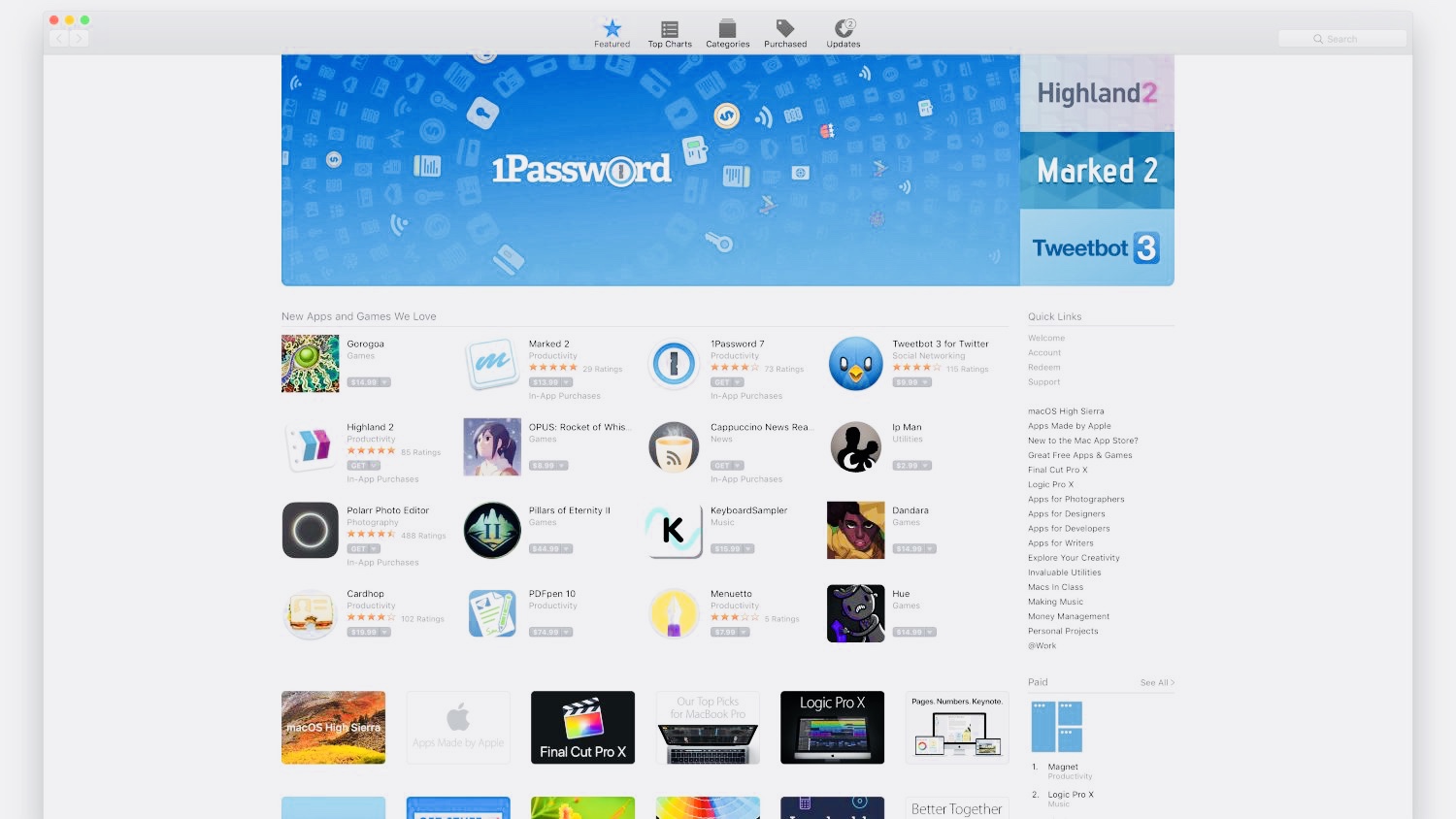Open the Apps Made by Apple tile
The image size is (1456, 819).
[458, 728]
